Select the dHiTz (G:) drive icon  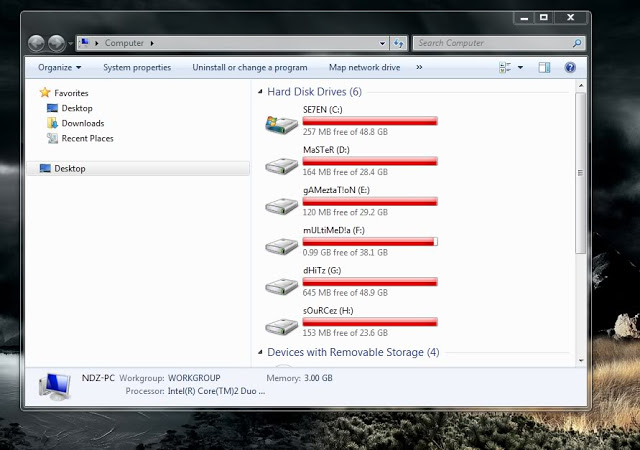[281, 286]
